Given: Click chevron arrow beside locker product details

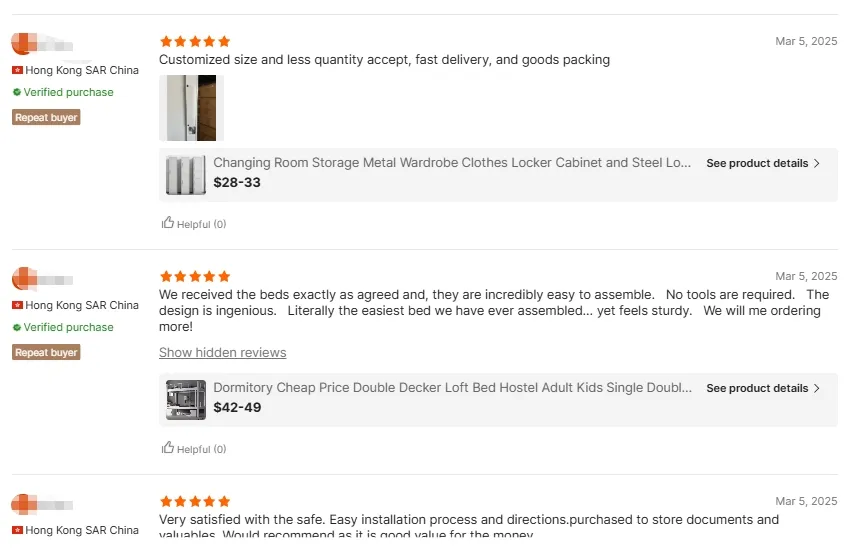Looking at the screenshot, I should [x=817, y=163].
